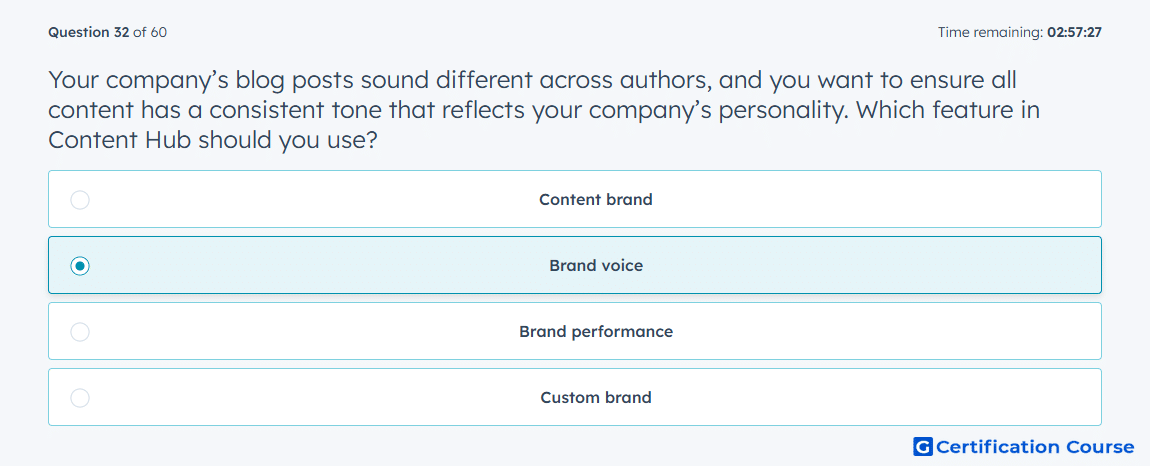Screen dimensions: 1150x466
Task: Click blank area inside Content brand card
Action: 880,200
